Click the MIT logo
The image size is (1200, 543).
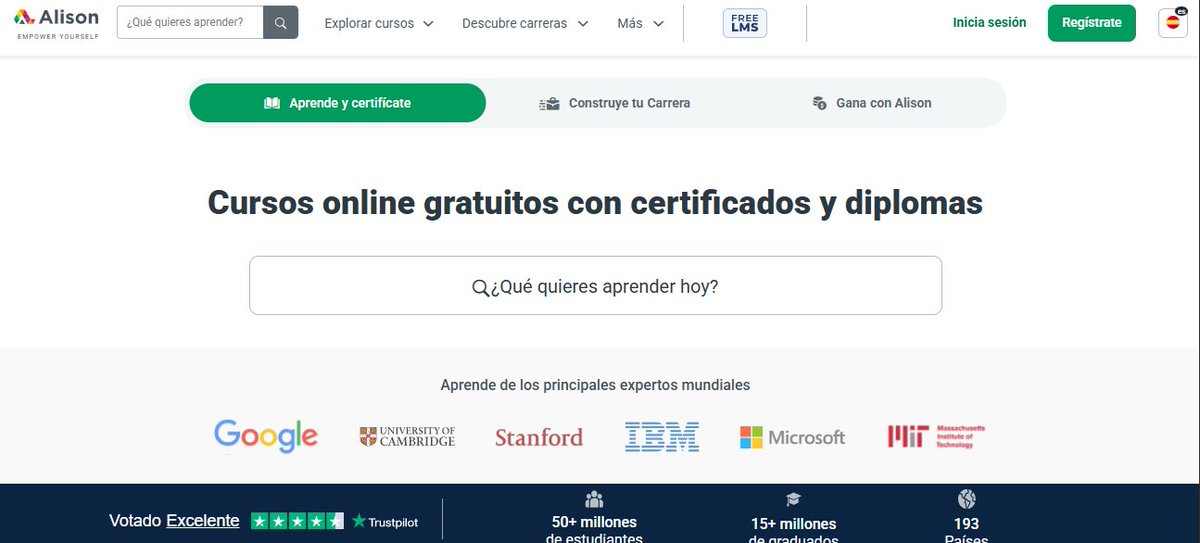(x=936, y=436)
